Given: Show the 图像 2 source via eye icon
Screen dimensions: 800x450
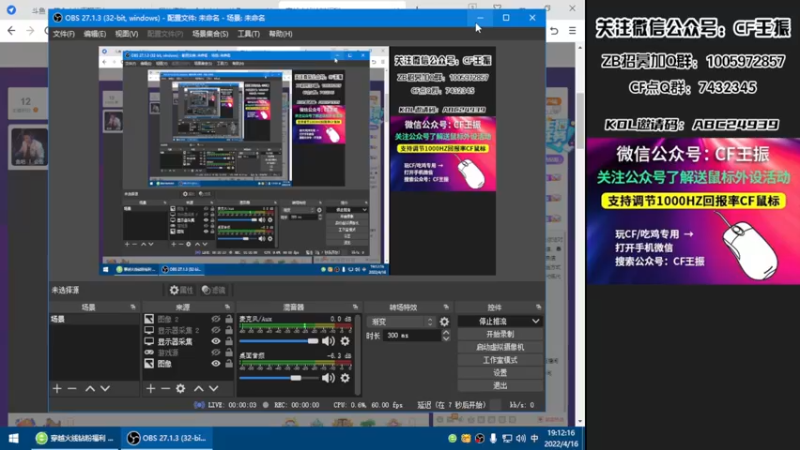Looking at the screenshot, I should pyautogui.click(x=216, y=319).
